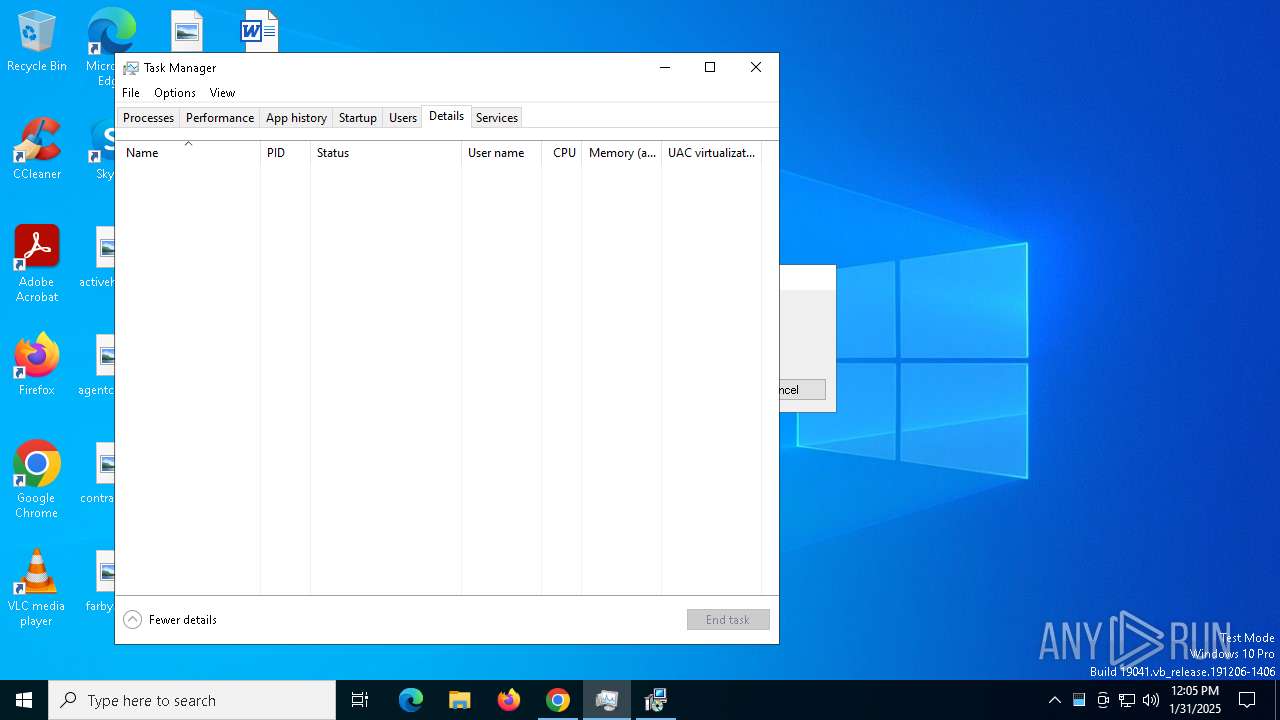This screenshot has height=720, width=1280.
Task: Open network status tray icon
Action: pos(1127,700)
